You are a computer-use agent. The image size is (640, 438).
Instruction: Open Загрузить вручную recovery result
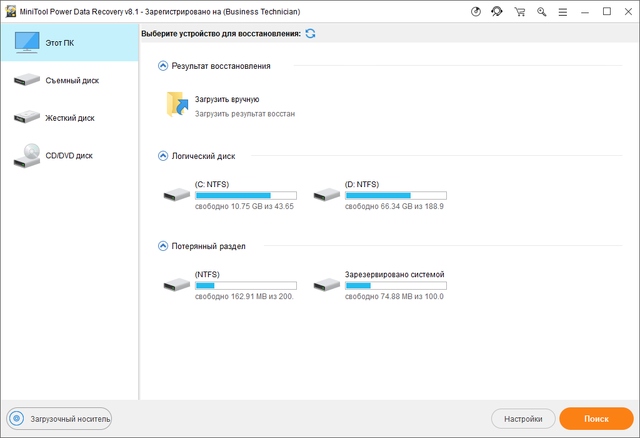coord(227,99)
